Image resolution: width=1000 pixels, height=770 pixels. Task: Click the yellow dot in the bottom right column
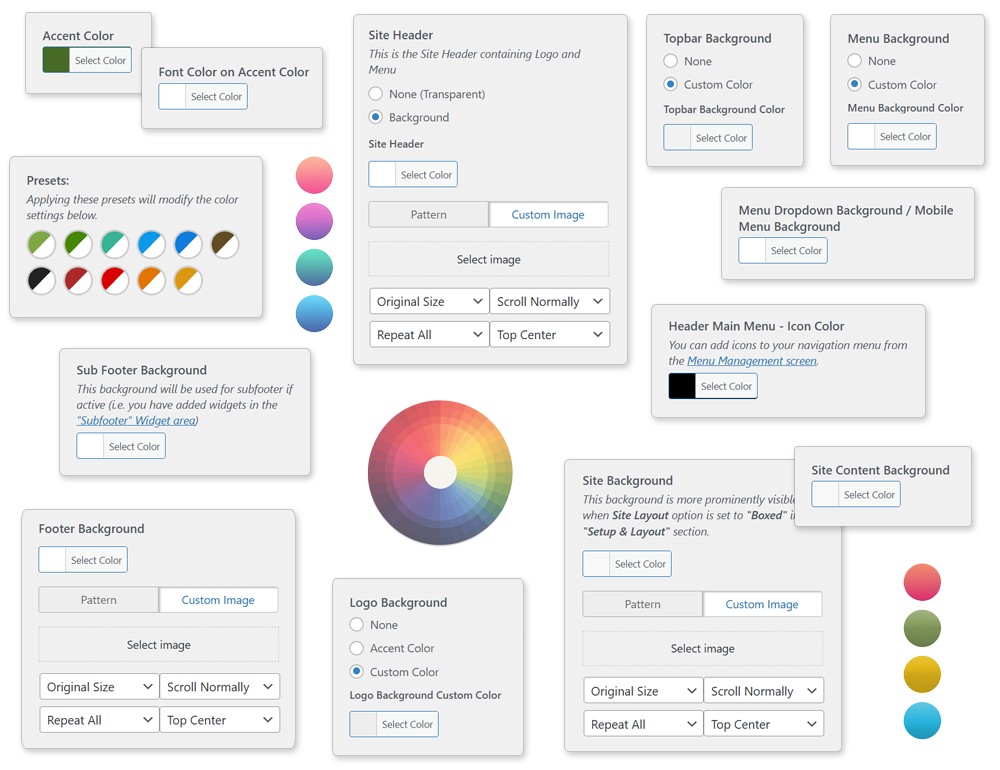click(921, 674)
